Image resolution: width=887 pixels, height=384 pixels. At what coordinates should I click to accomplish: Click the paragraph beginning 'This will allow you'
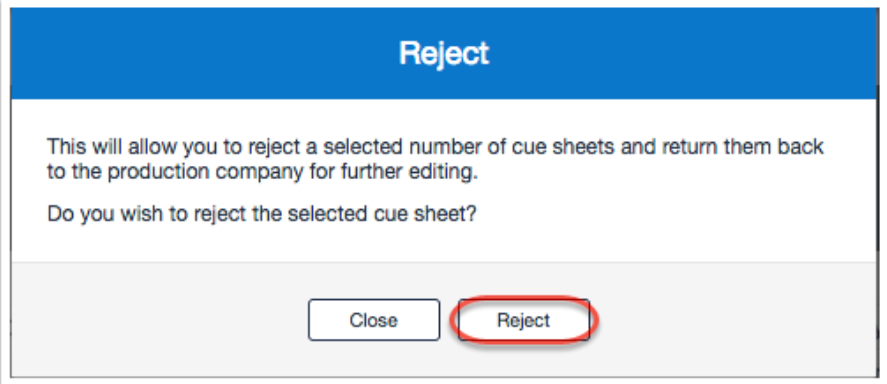click(435, 159)
